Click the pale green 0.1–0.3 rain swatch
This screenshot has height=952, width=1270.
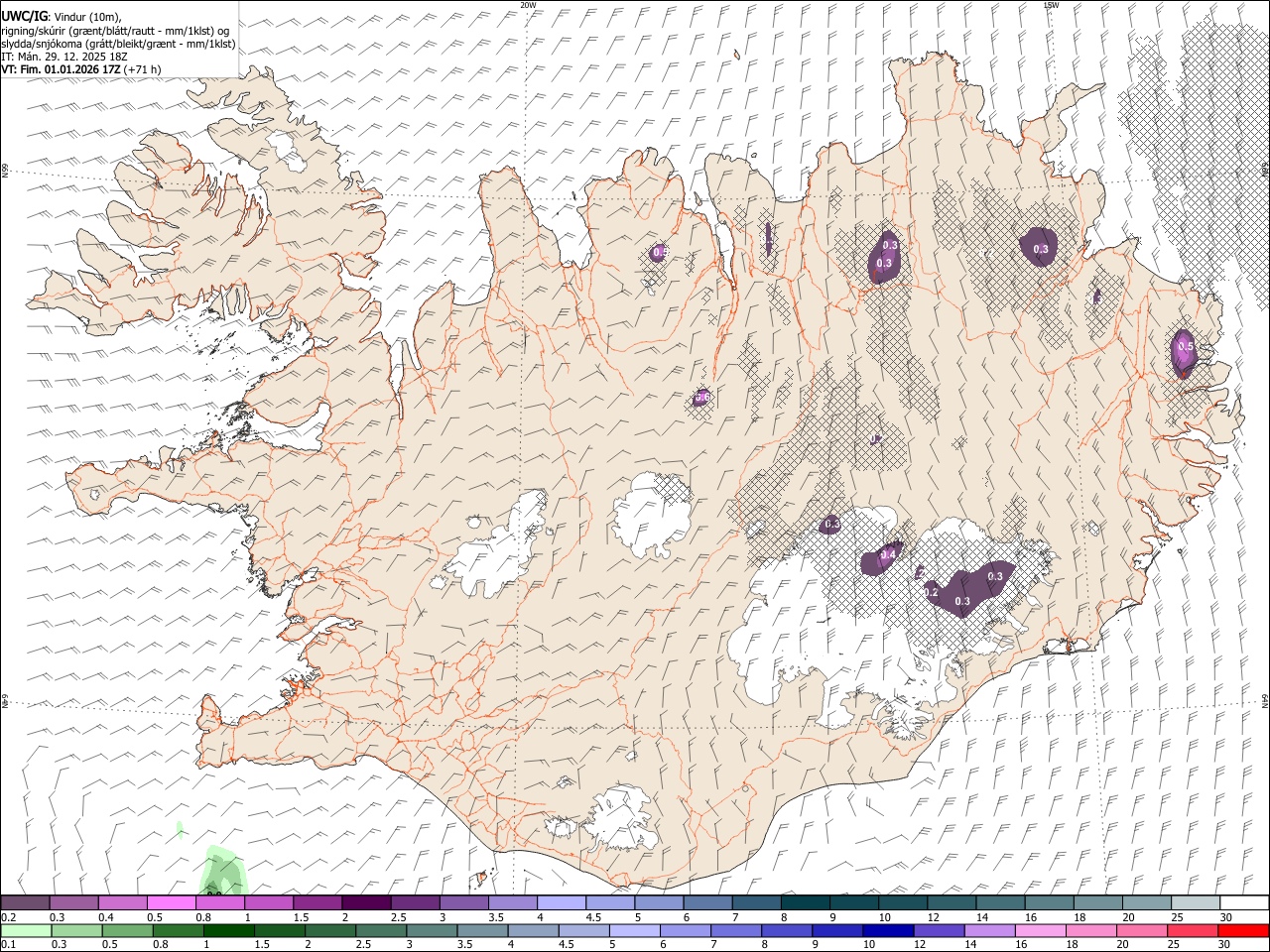(x=26, y=930)
